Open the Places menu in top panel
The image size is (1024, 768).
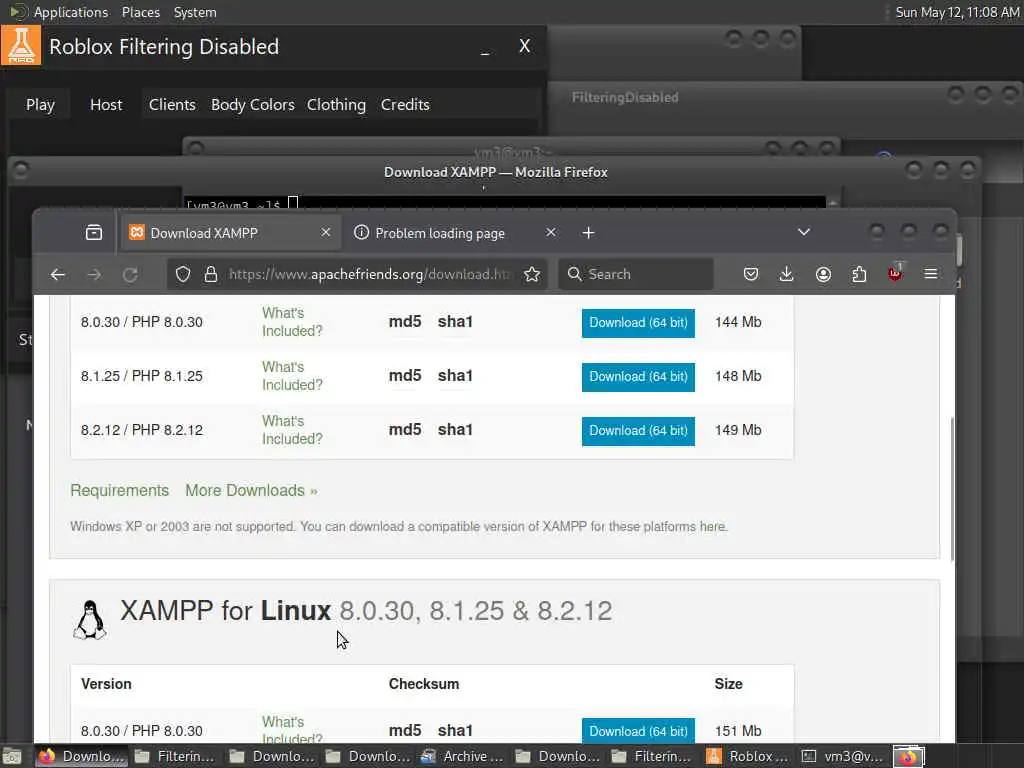point(140,12)
